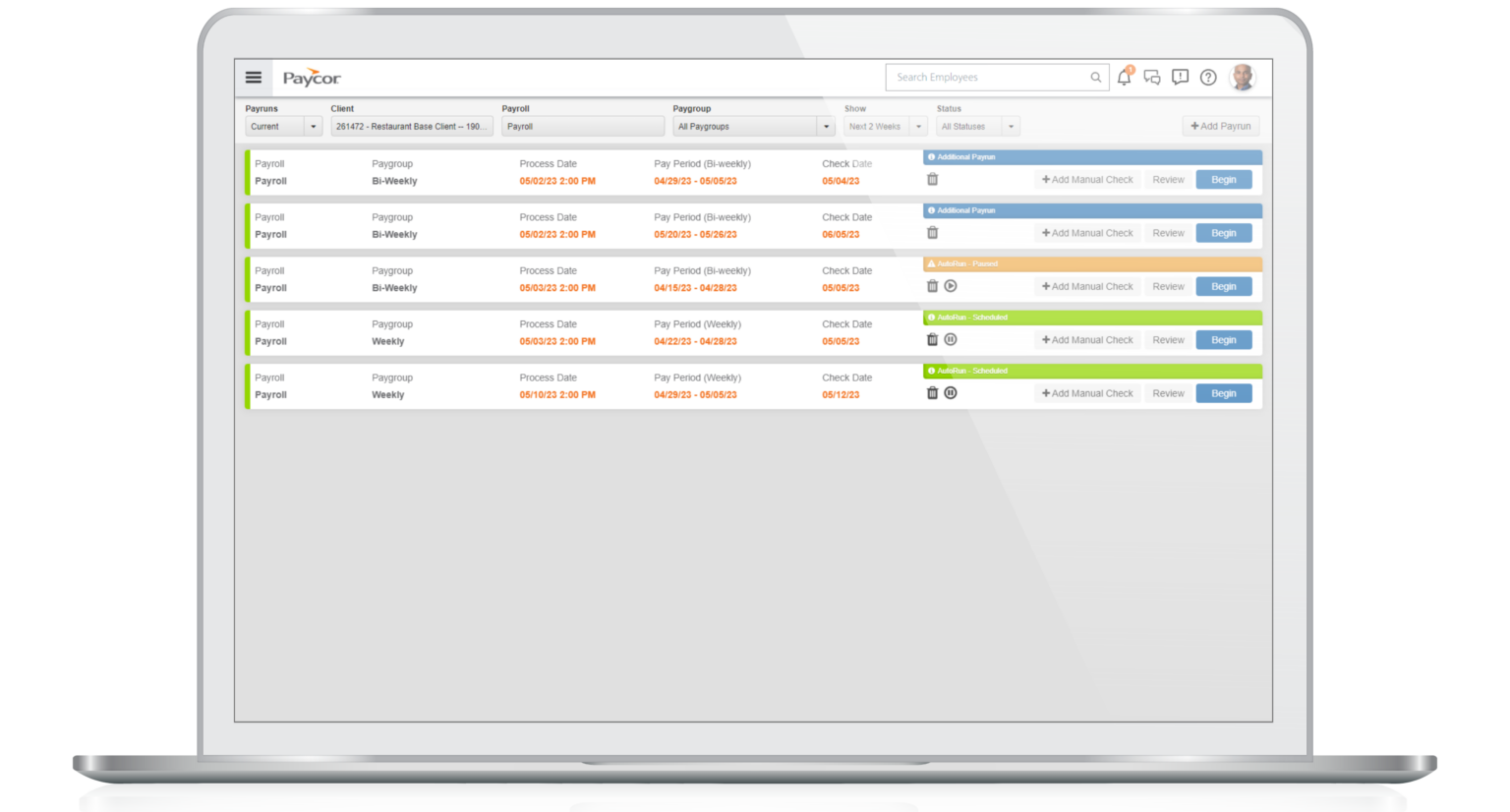The height and width of the screenshot is (812, 1510).
Task: Delete the first Additional Payrun using trash icon
Action: click(x=930, y=179)
